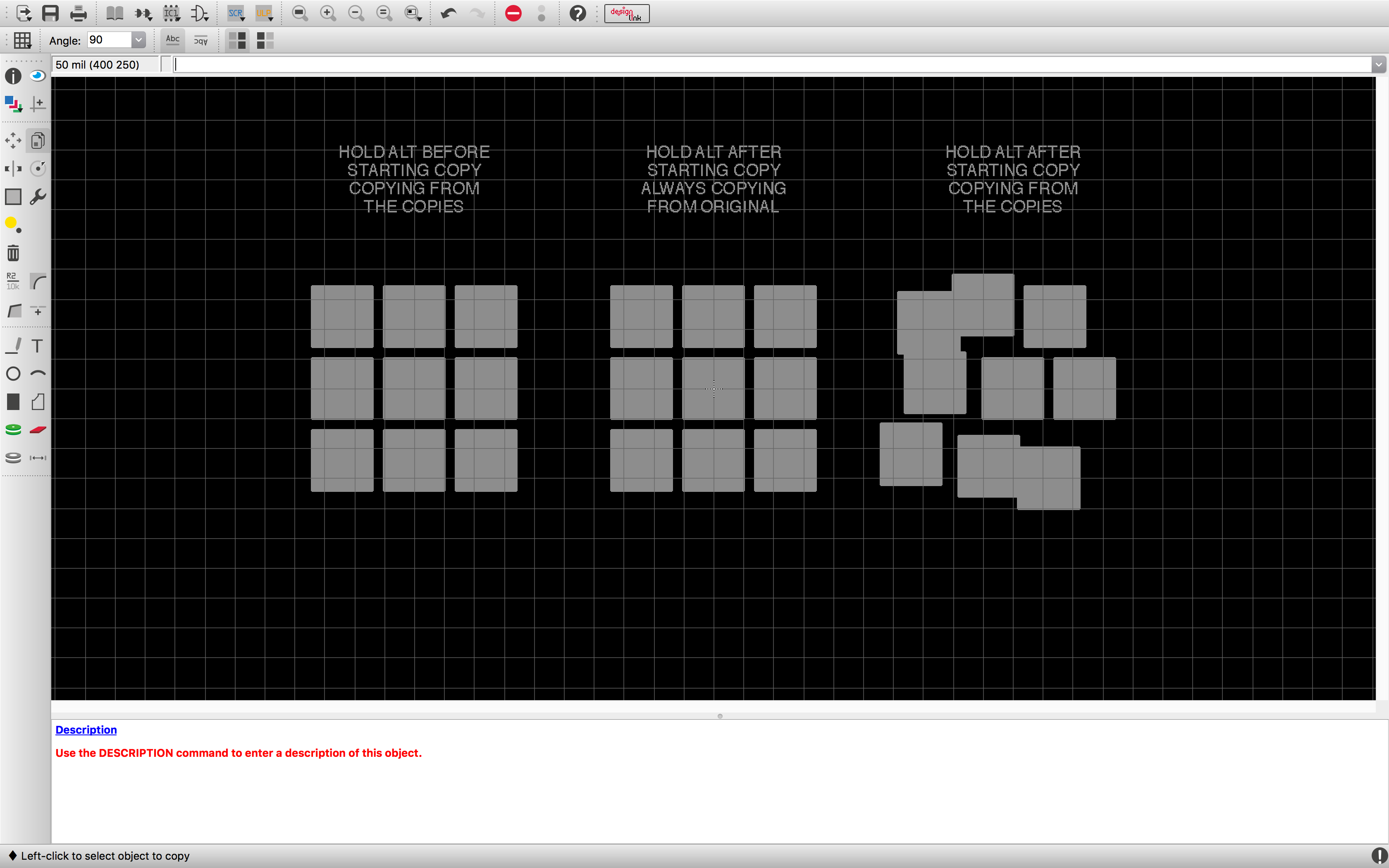Select the Text tool
Screen dimensions: 1389x868
37,346
